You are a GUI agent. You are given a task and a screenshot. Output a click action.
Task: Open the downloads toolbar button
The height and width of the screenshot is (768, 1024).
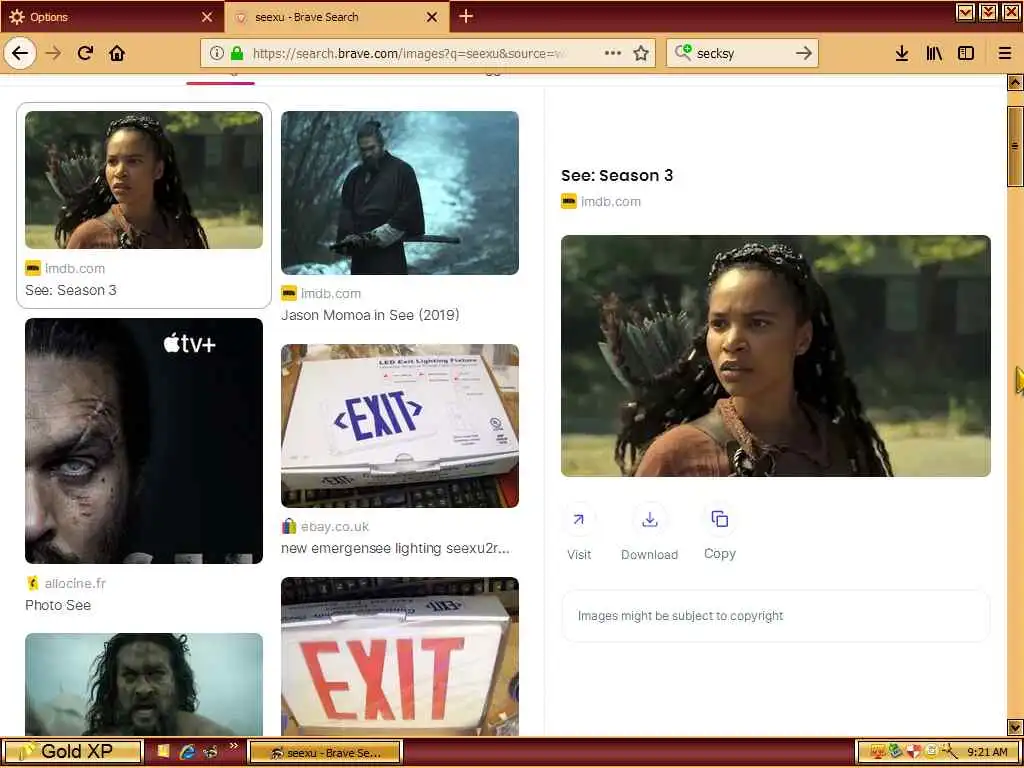click(x=902, y=53)
